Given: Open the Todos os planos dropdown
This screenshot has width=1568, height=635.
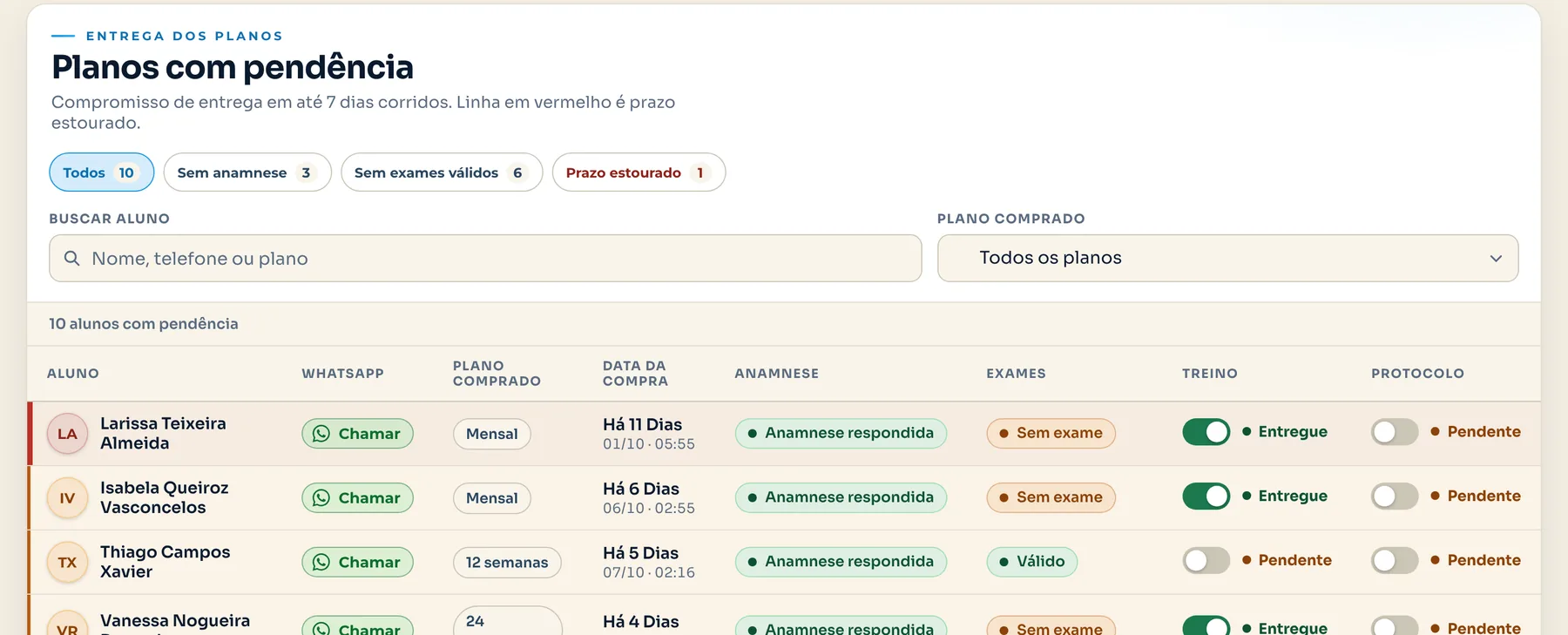Looking at the screenshot, I should click(x=1227, y=258).
